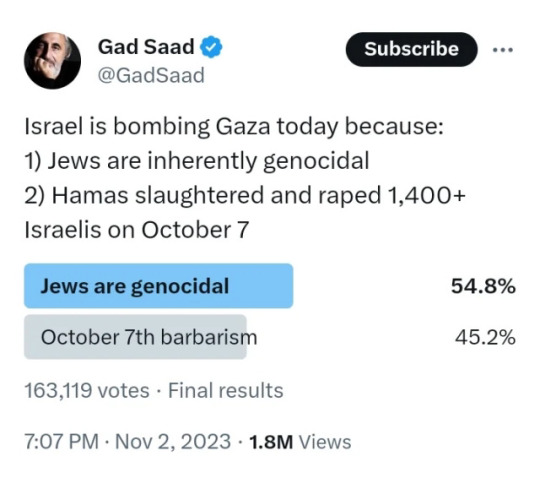The width and height of the screenshot is (540, 478).
Task: Click the 1.8M view count number
Action: tap(271, 442)
